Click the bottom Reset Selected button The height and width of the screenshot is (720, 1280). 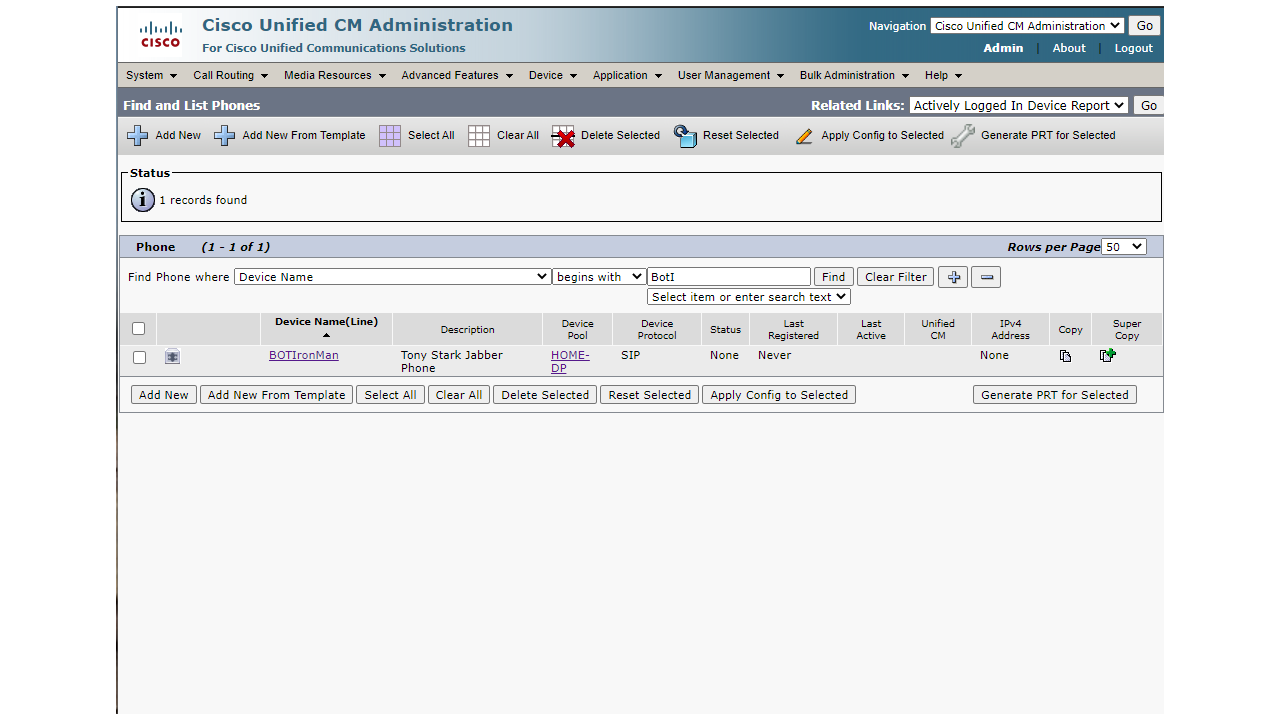(x=650, y=395)
